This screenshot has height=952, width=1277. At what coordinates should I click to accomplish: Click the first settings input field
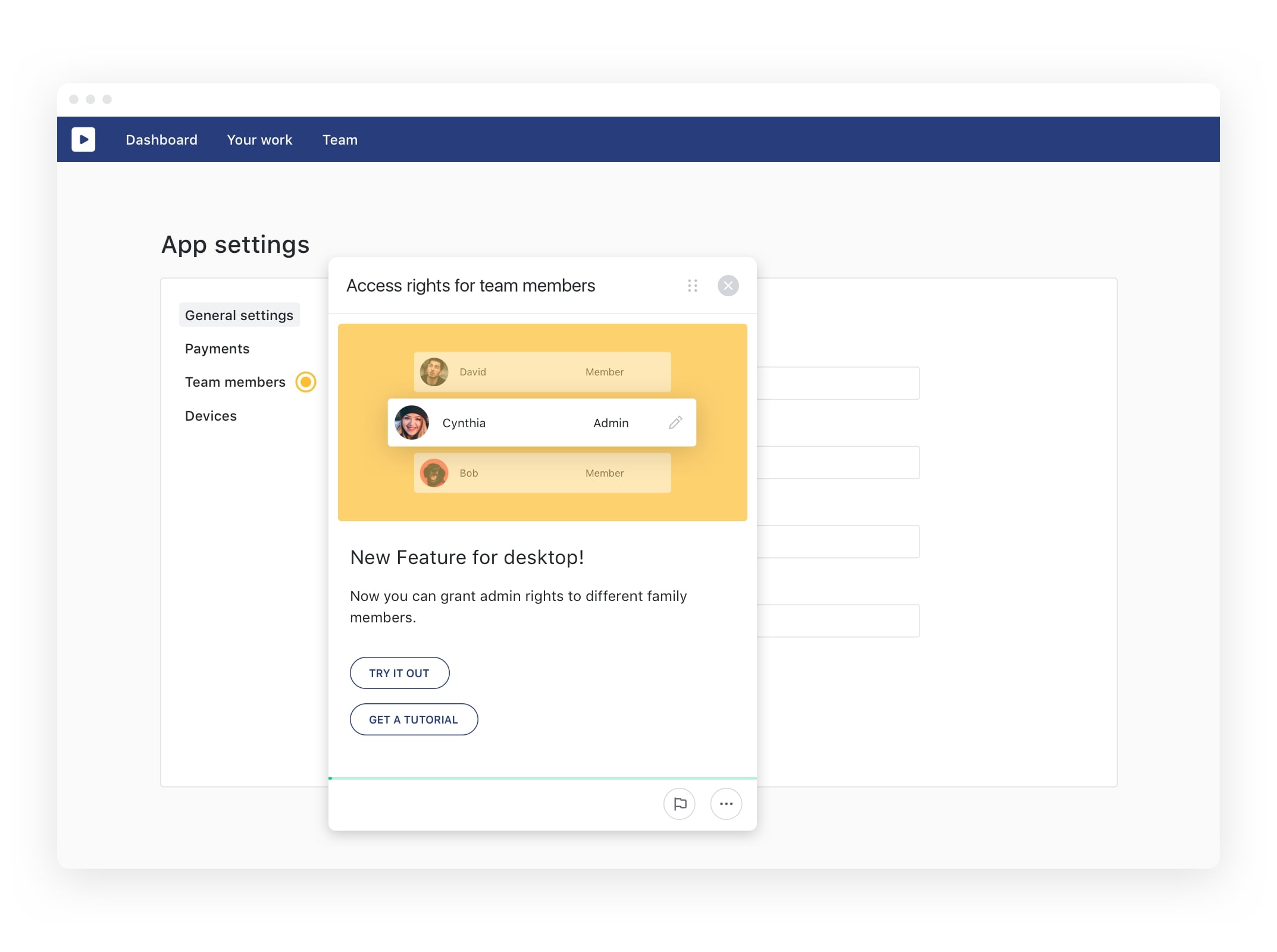click(838, 383)
